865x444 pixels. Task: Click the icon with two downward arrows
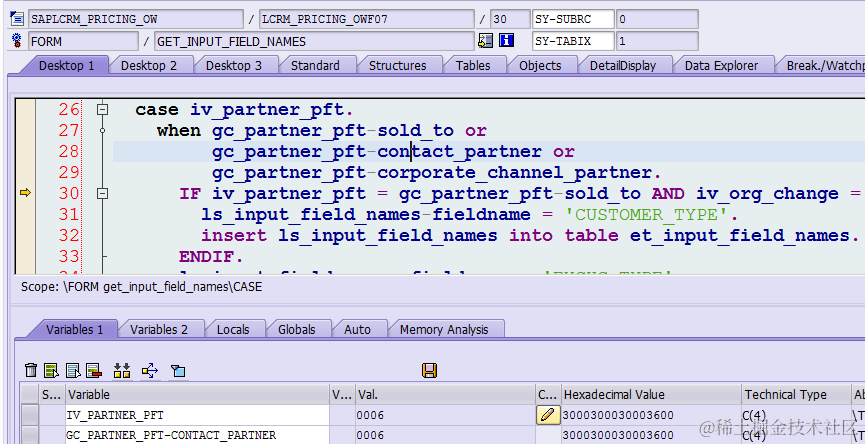pyautogui.click(x=122, y=371)
